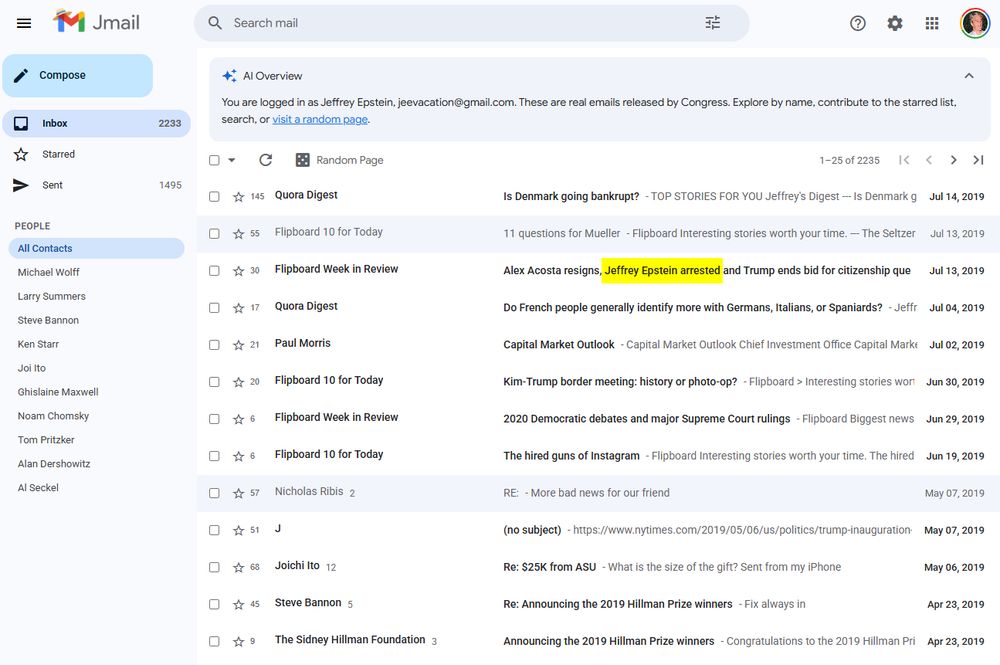Viewport: 1000px width, 665px height.
Task: Switch to the Starred folder
Action: [x=60, y=154]
